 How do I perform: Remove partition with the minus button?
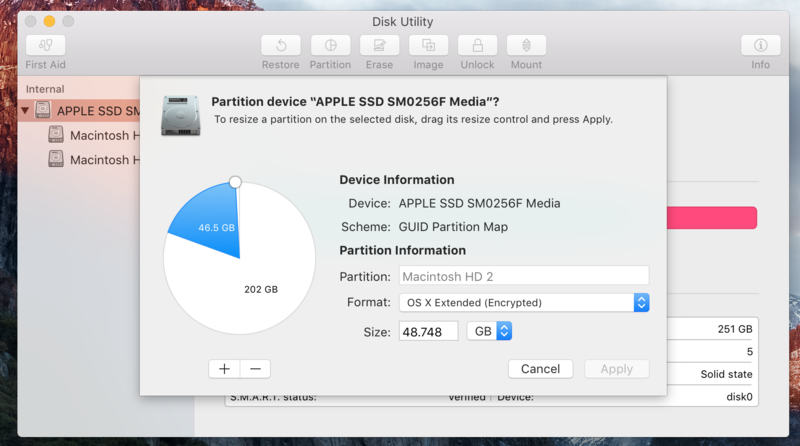255,369
